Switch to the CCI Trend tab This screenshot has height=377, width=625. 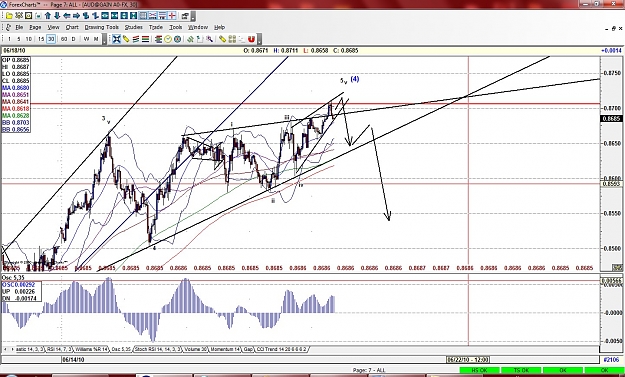[x=281, y=349]
